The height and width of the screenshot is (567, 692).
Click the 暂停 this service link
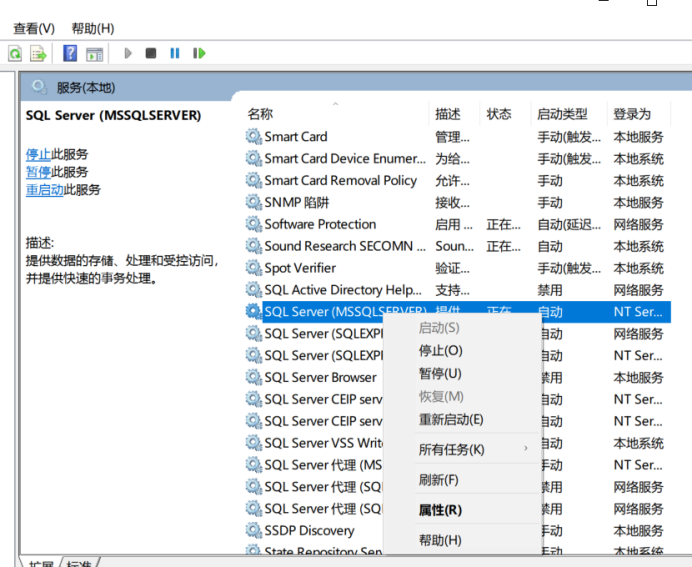click(x=38, y=172)
